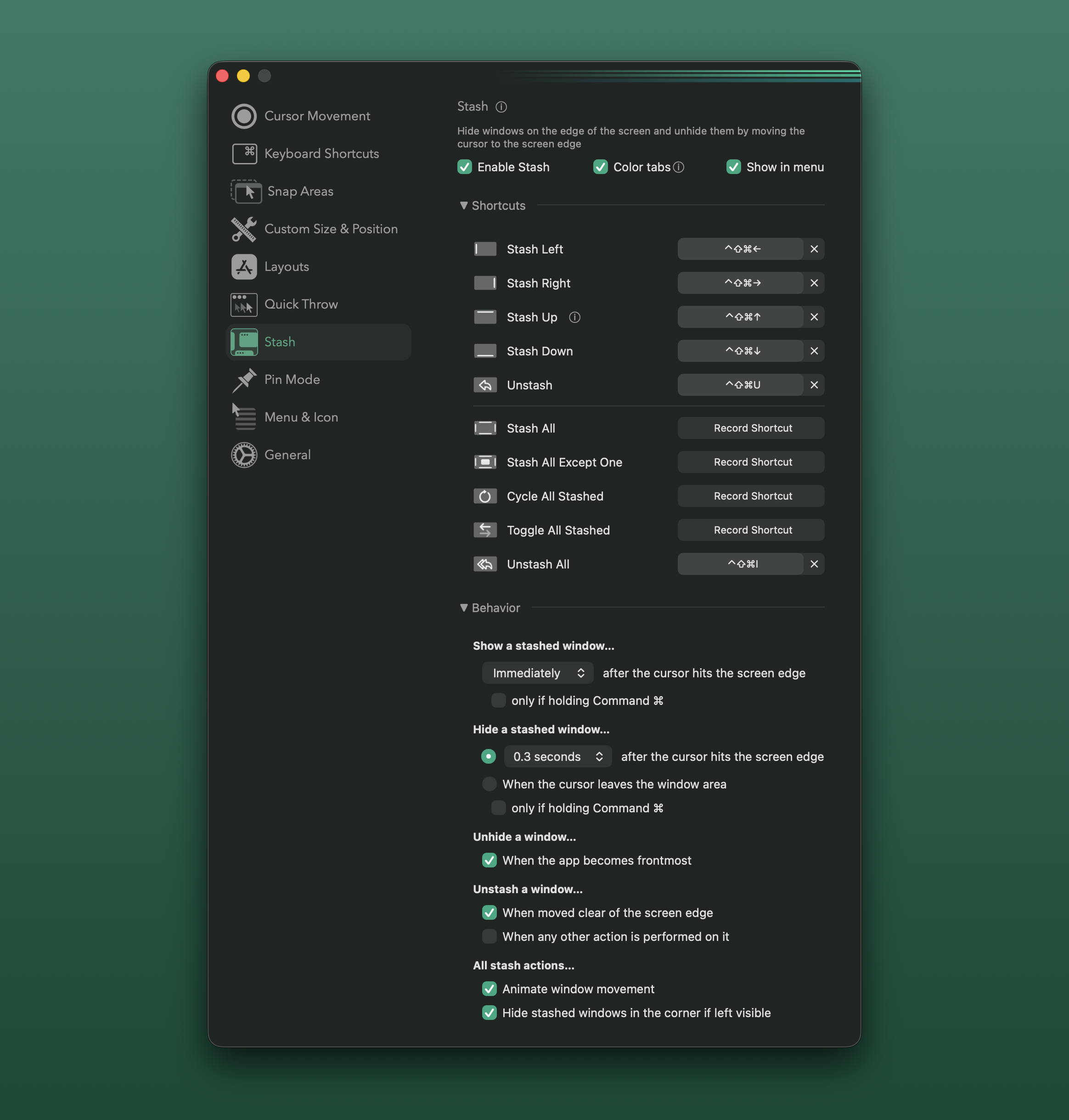Clear the Unstash shortcut with its X
This screenshot has width=1069, height=1120.
click(x=814, y=385)
